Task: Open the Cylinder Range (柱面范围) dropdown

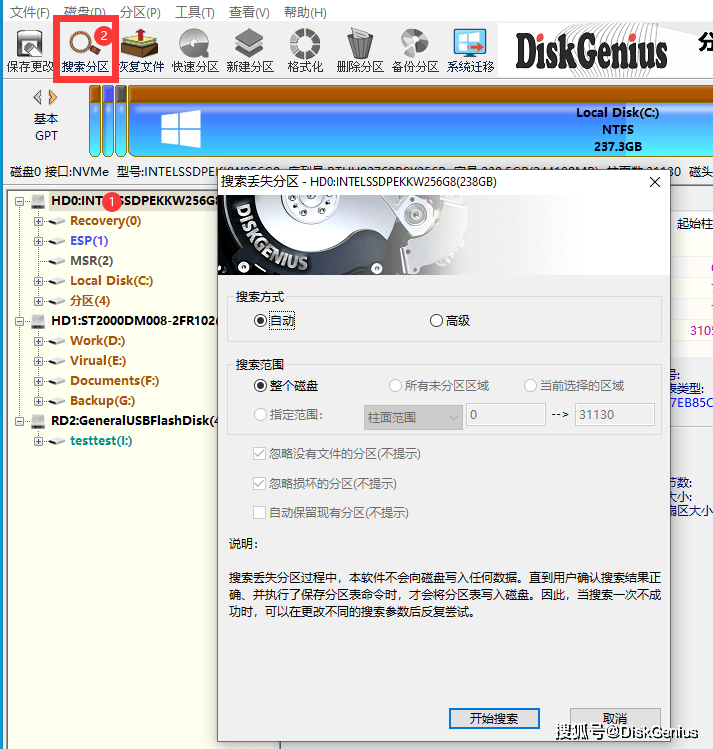Action: (413, 417)
